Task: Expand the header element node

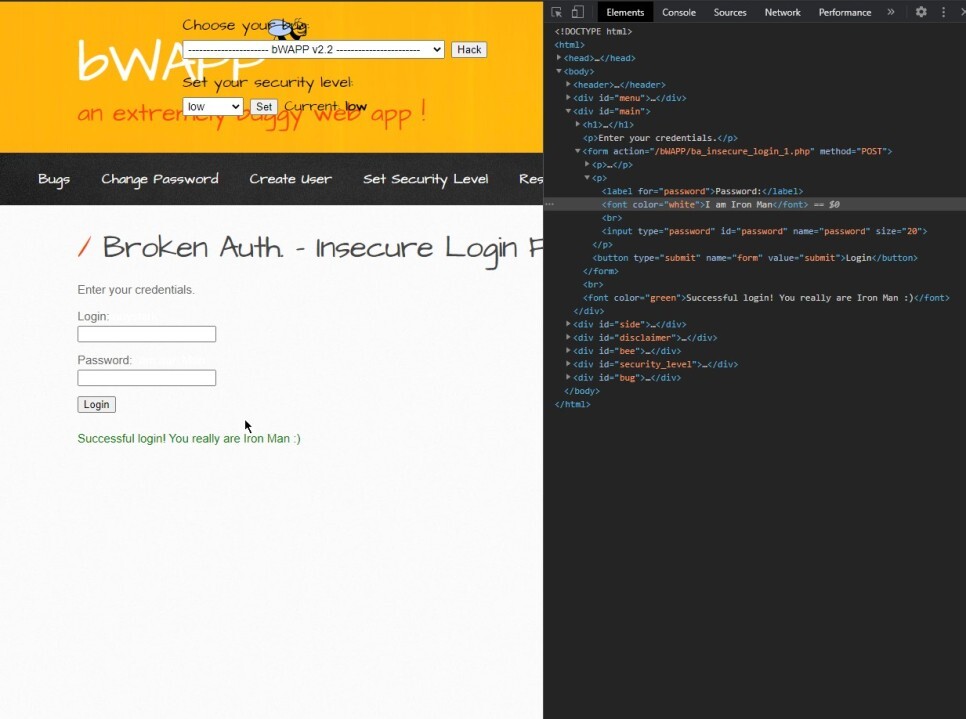Action: [568, 84]
